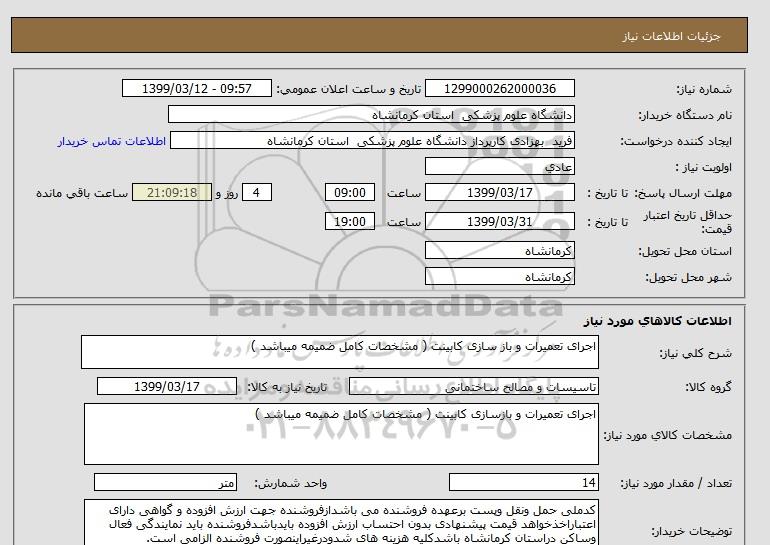Click the price validity date 1399/03/31
The width and height of the screenshot is (770, 545).
coord(499,221)
